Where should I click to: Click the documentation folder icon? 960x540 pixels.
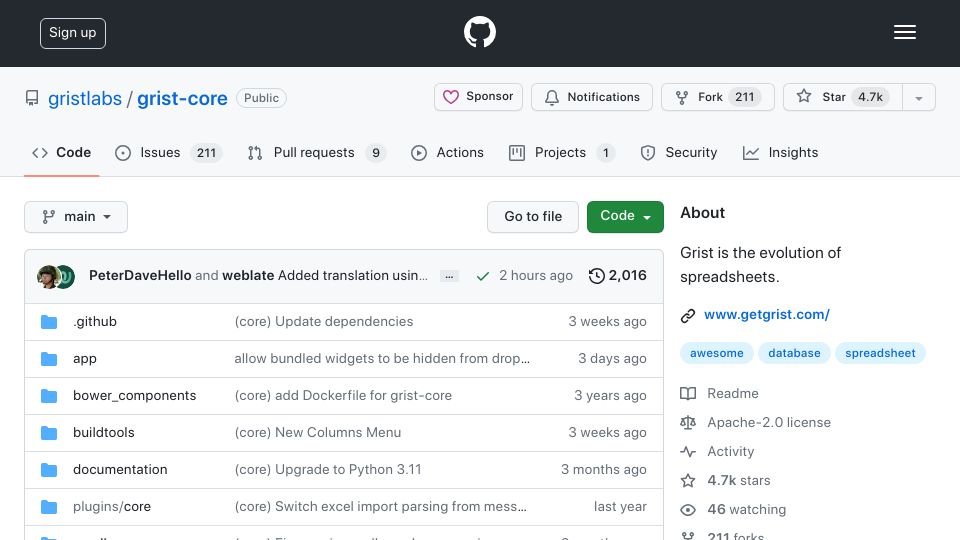(x=49, y=470)
